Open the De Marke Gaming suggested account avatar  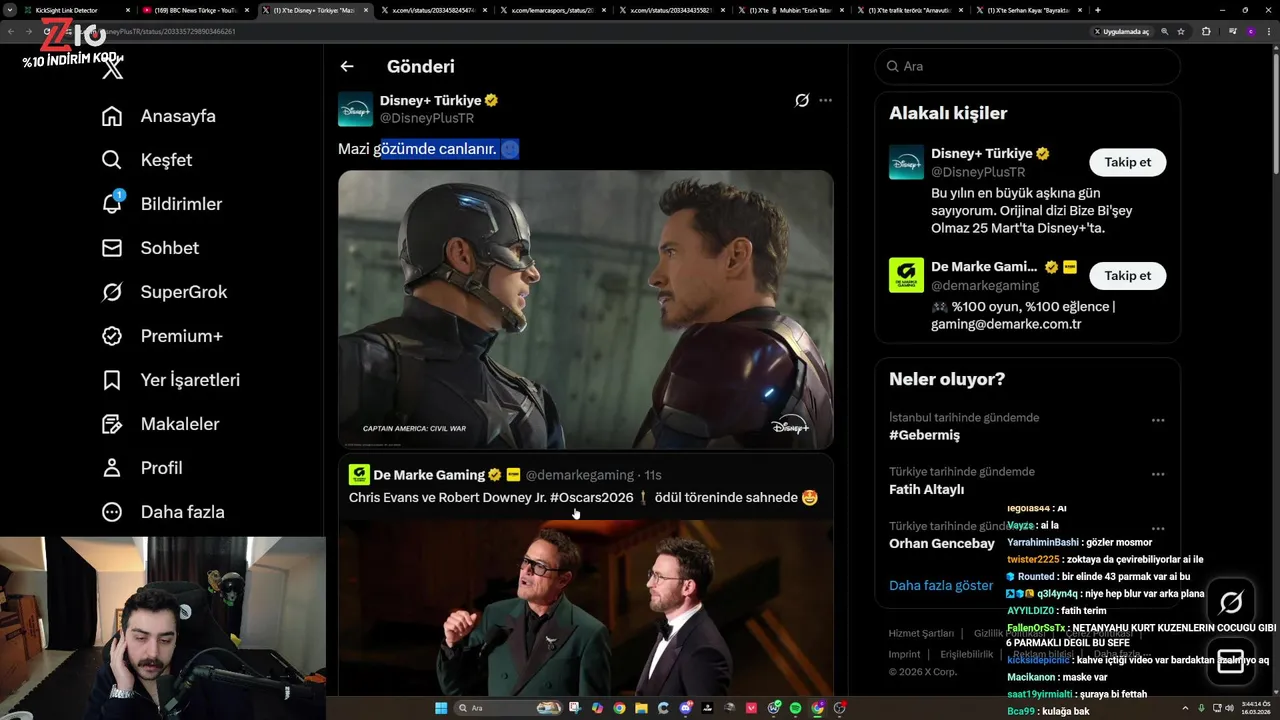906,275
